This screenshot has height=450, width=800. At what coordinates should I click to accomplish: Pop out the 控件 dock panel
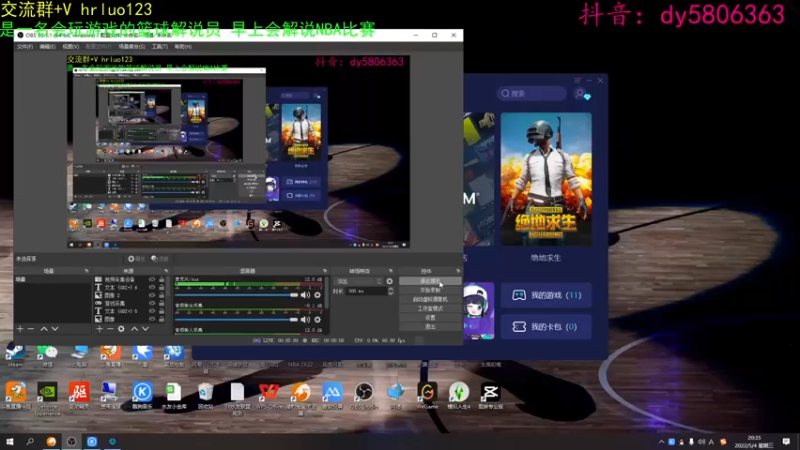click(x=458, y=271)
